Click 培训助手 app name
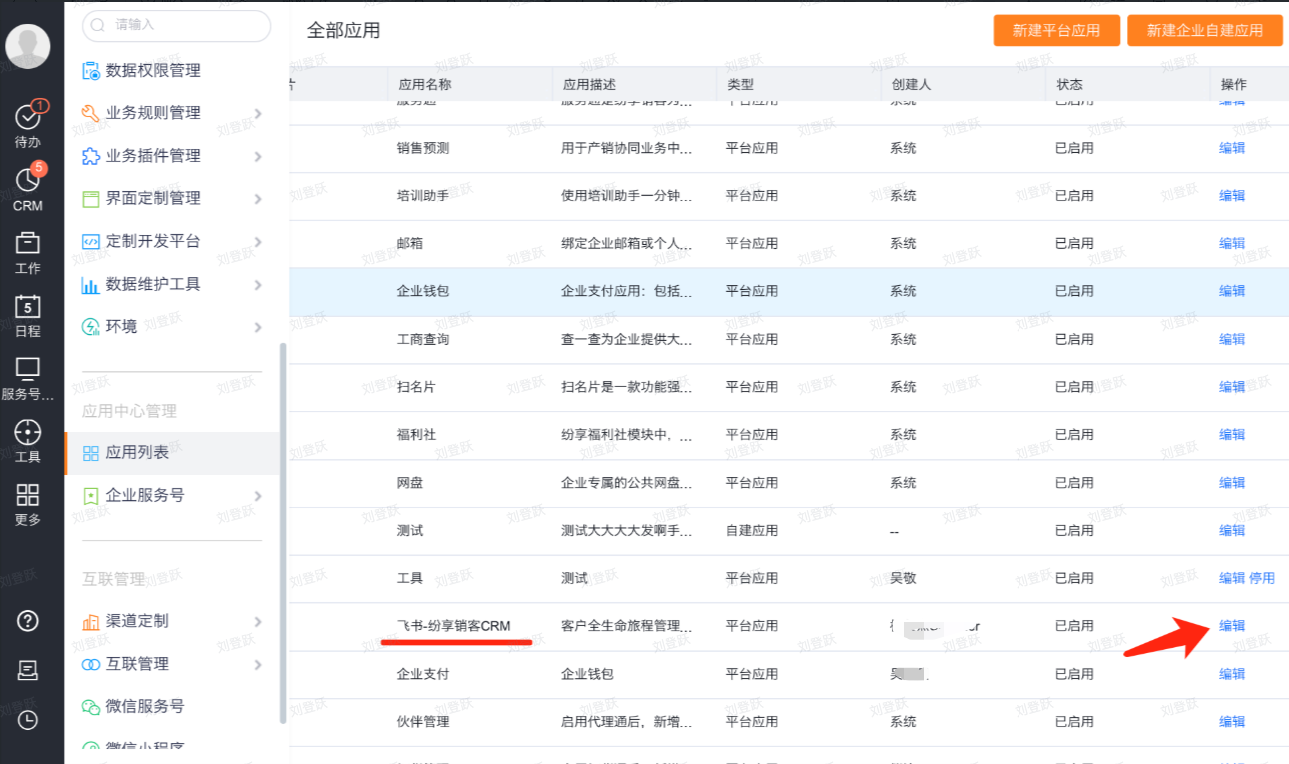 (x=423, y=196)
